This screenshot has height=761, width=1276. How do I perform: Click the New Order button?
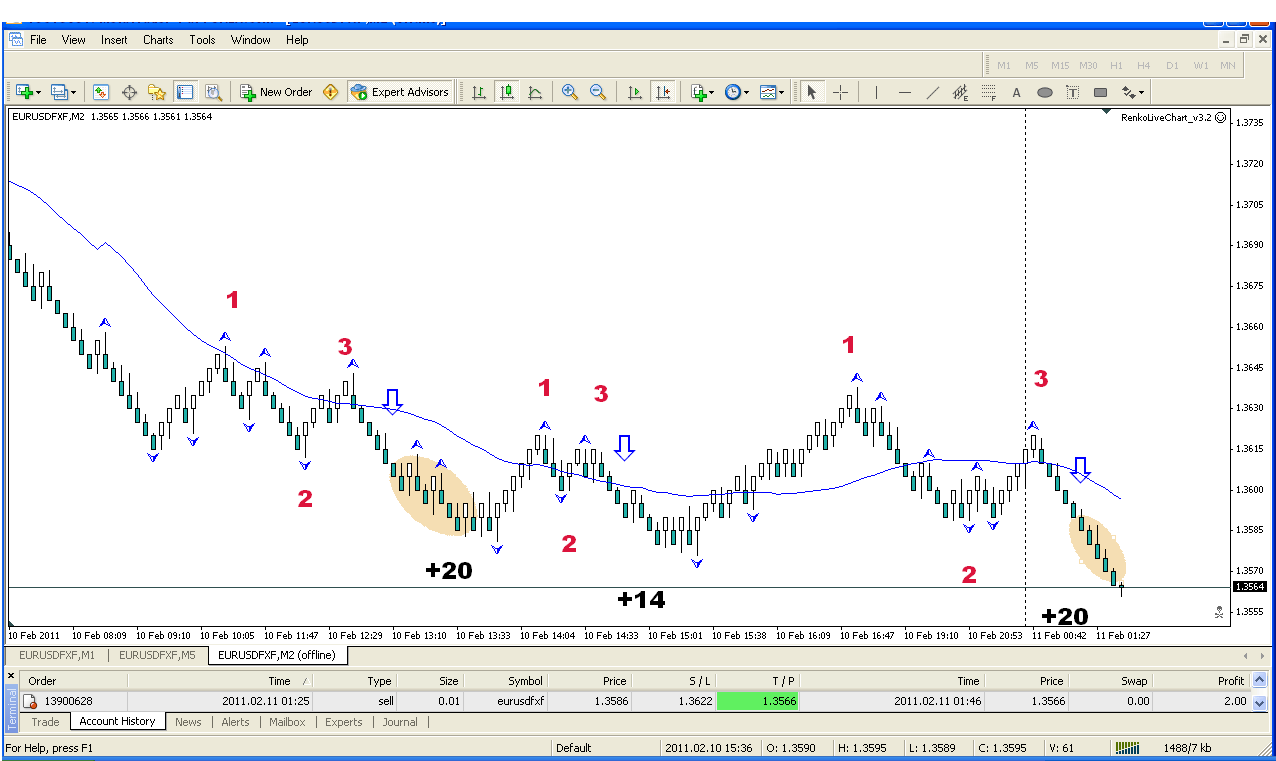(x=277, y=92)
